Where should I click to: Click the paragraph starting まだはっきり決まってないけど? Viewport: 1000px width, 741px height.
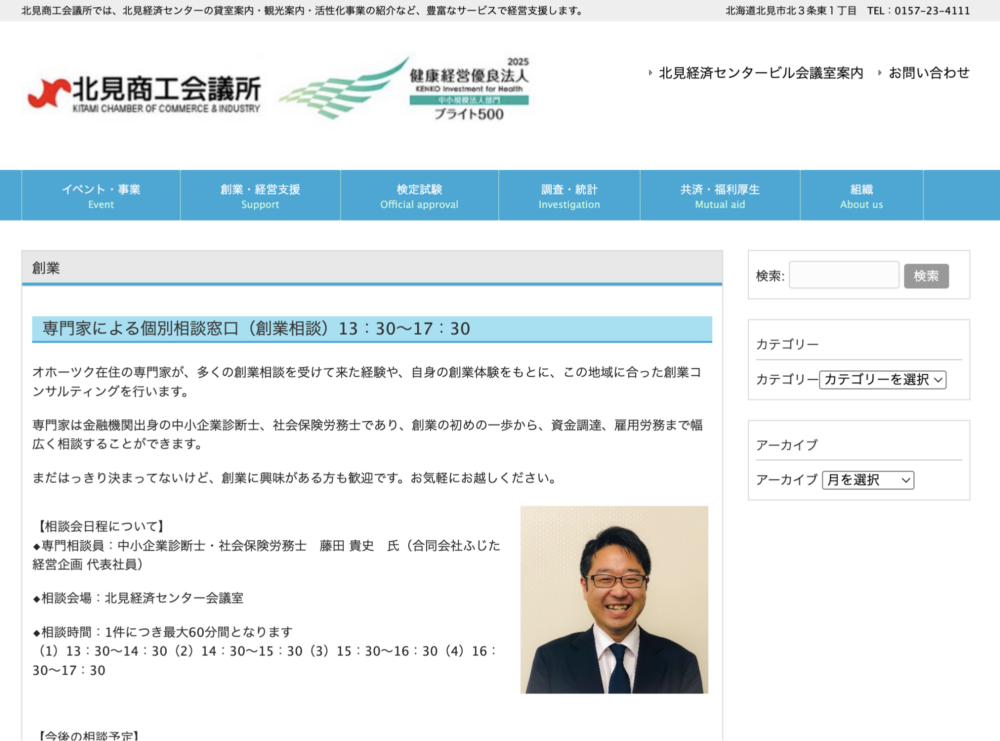click(x=295, y=478)
